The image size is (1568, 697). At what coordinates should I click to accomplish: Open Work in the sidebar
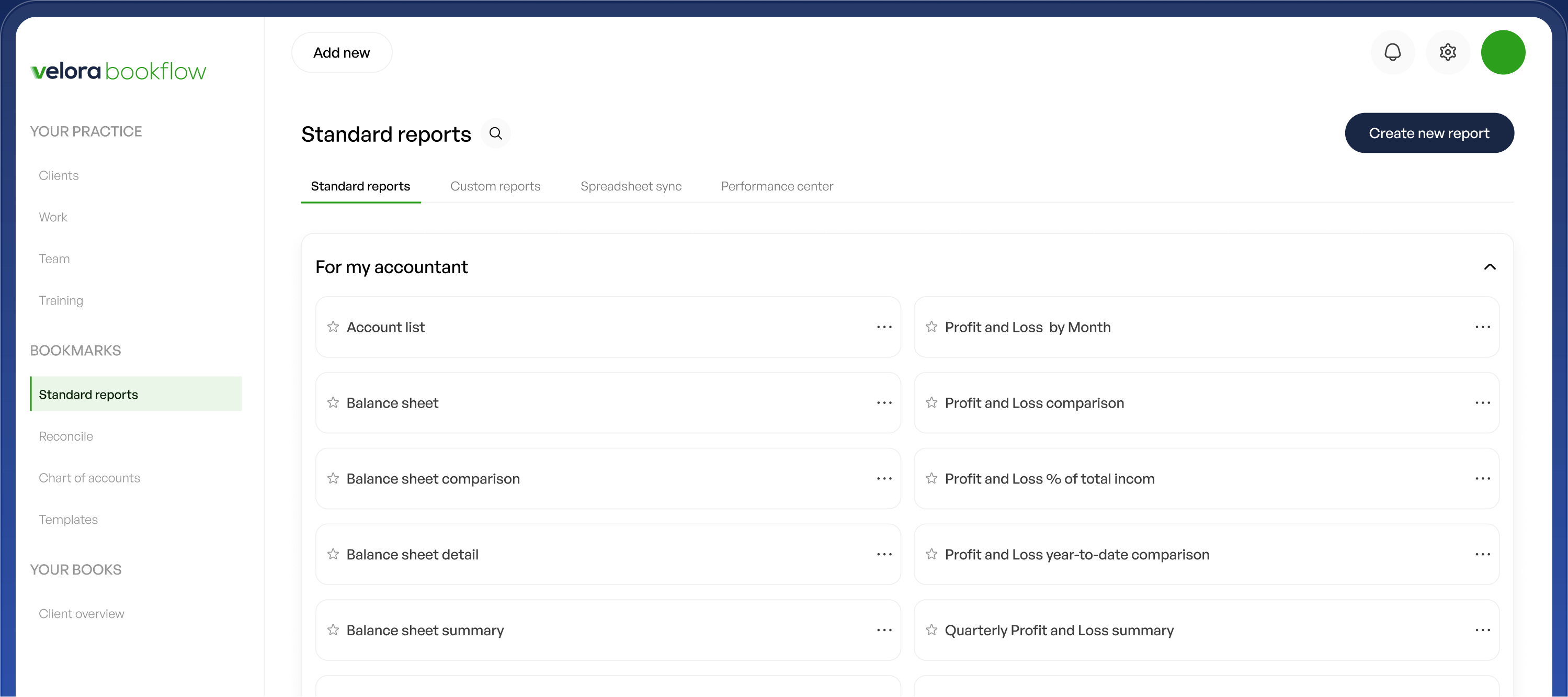[x=53, y=217]
